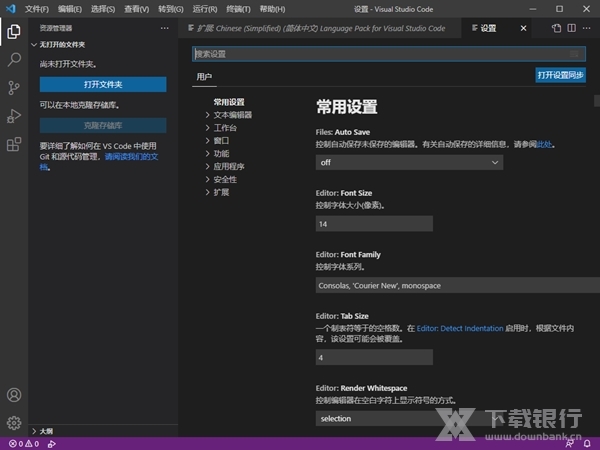Open the Search view icon
This screenshot has height=450, width=600.
coord(14,59)
